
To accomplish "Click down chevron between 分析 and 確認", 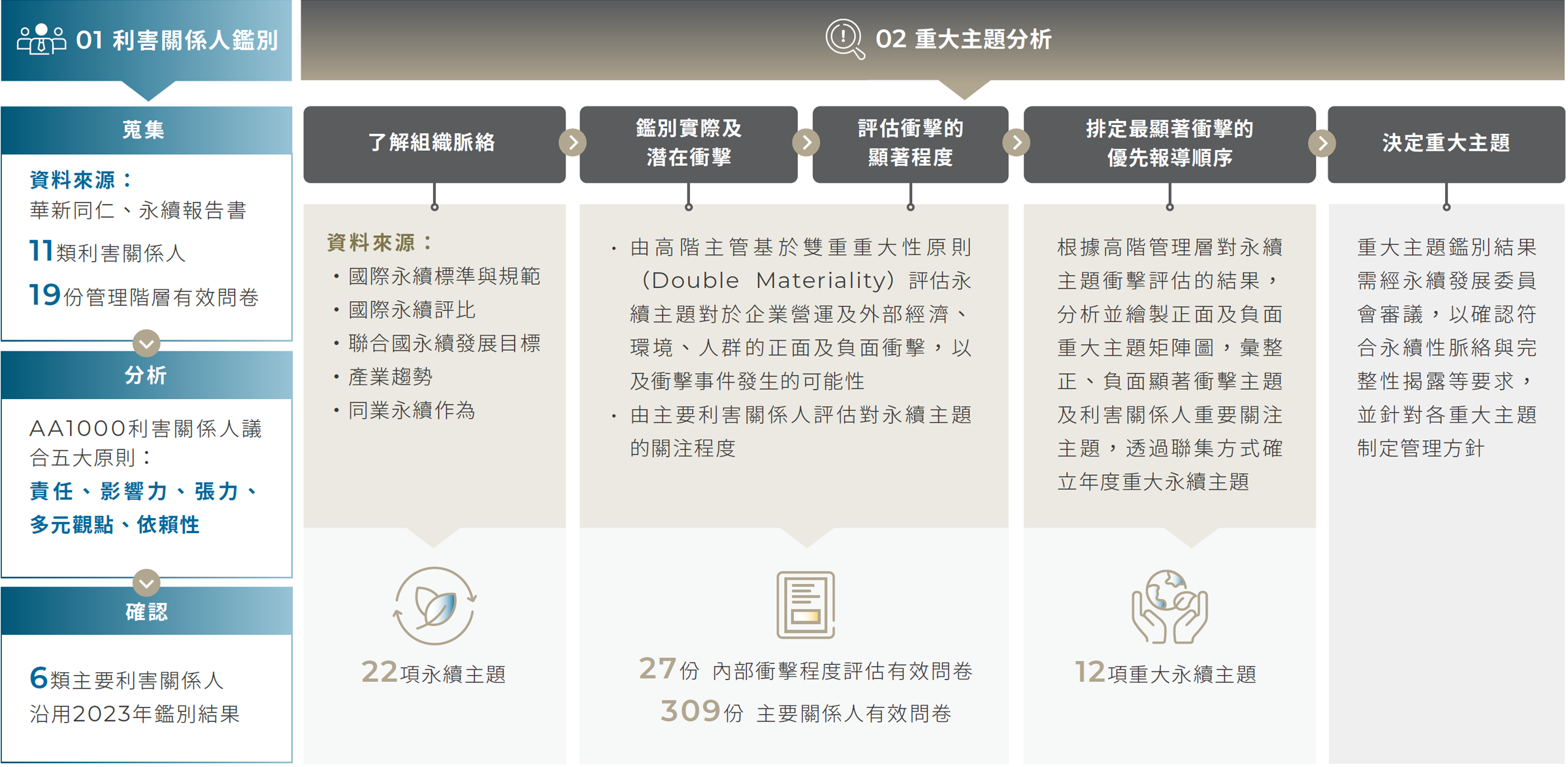I will tap(146, 583).
